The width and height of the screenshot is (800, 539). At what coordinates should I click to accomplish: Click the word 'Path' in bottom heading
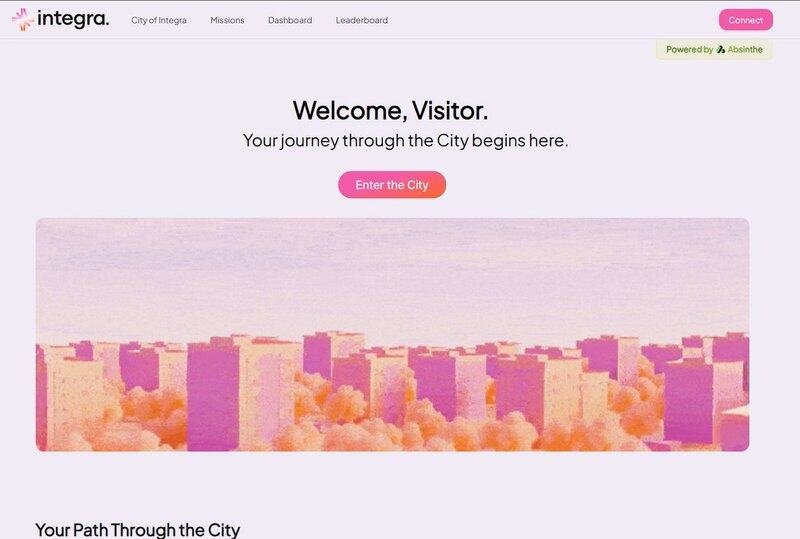[90, 530]
